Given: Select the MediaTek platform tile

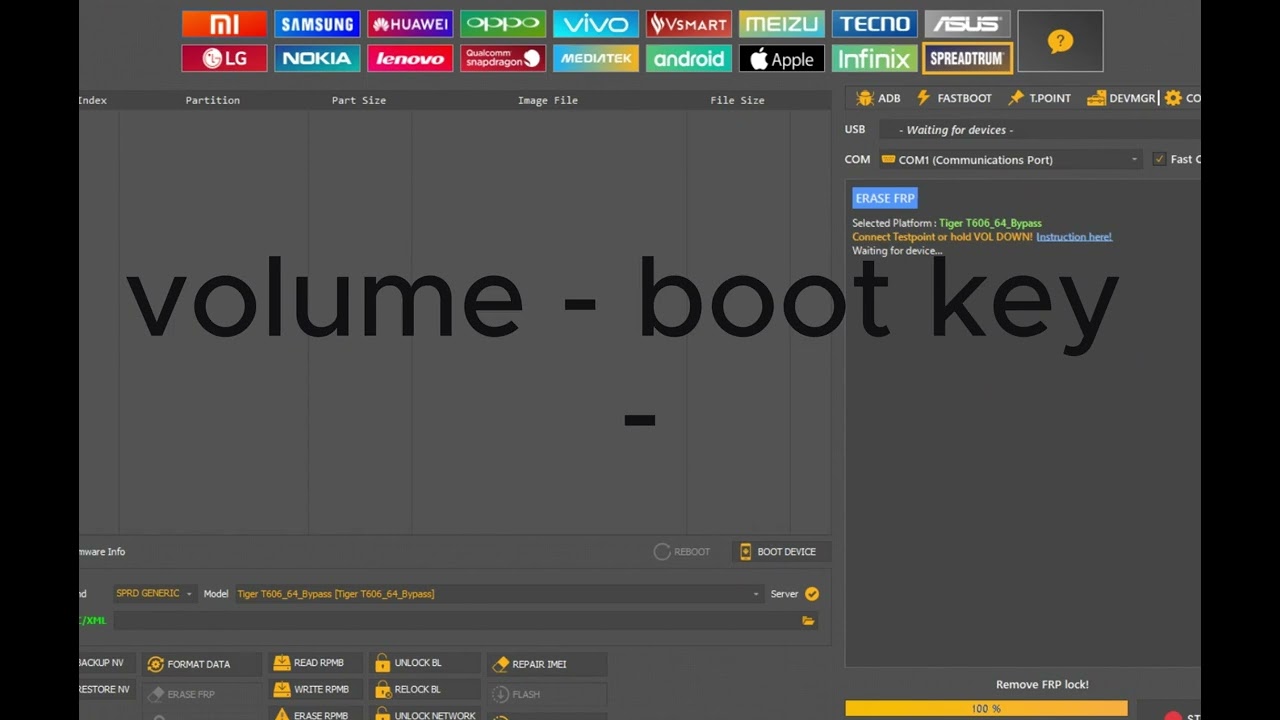Looking at the screenshot, I should (x=596, y=58).
